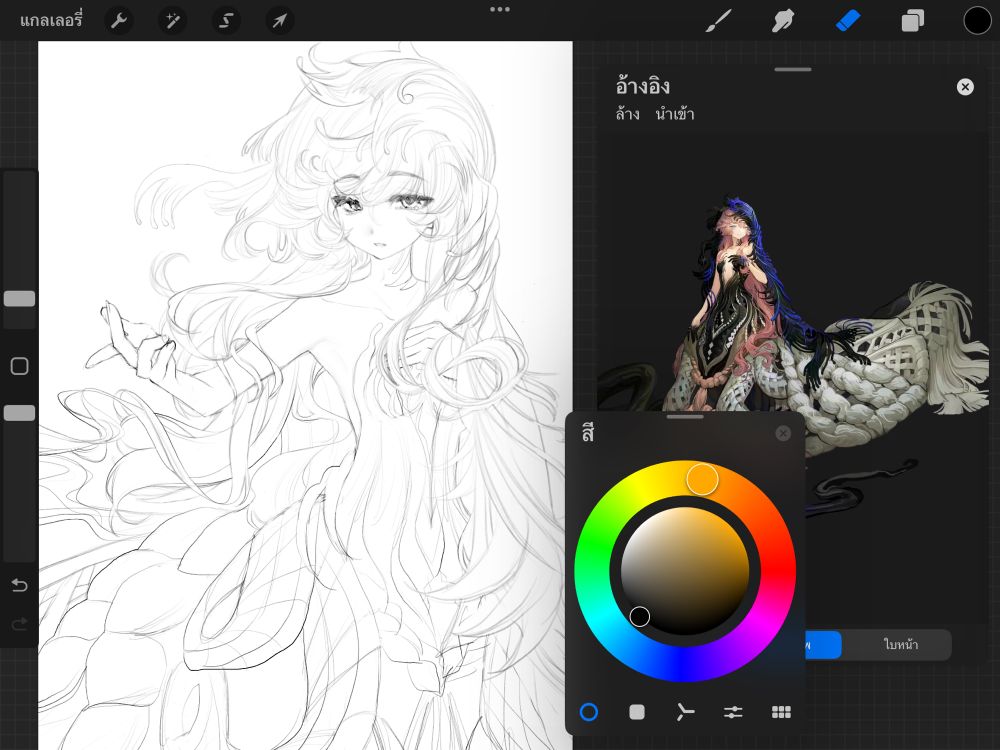Grab the reference panel top handle
Image resolution: width=1000 pixels, height=750 pixels.
(x=793, y=70)
